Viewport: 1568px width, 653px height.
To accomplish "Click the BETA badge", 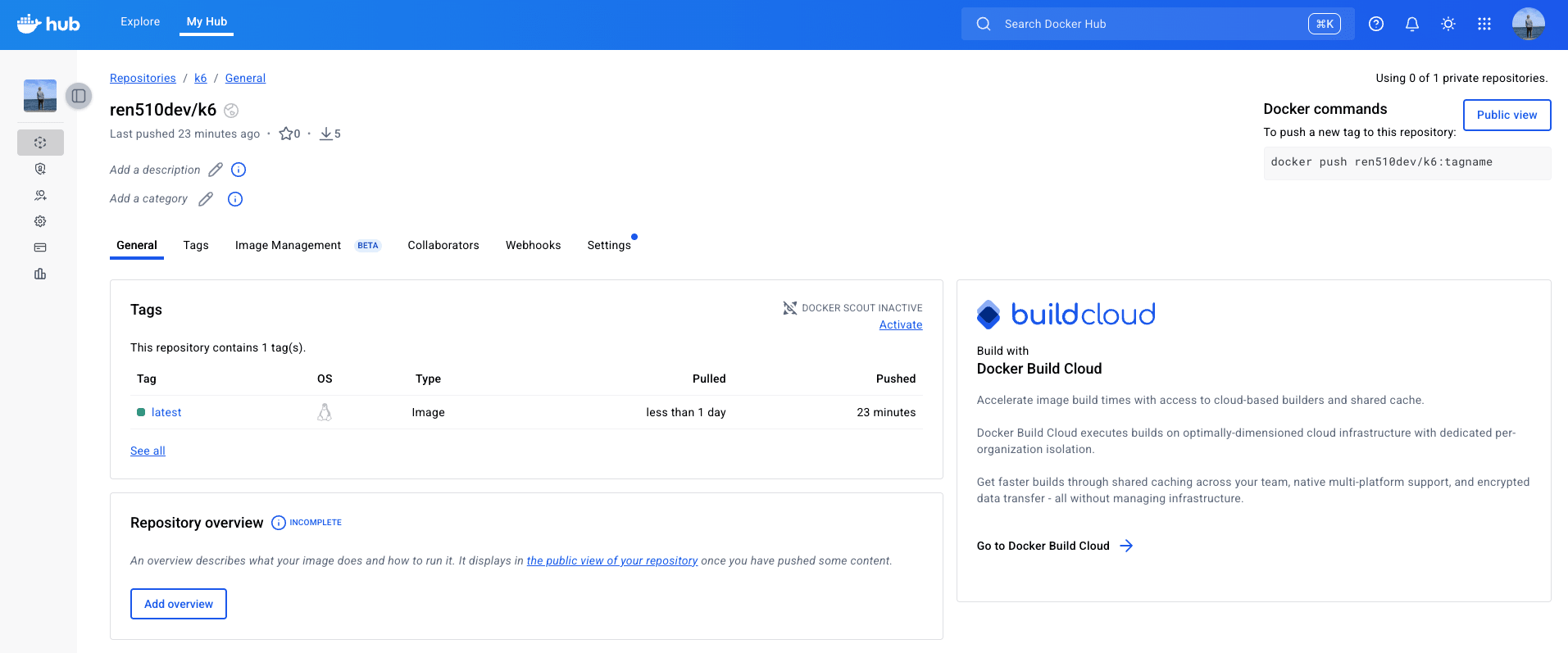I will (368, 245).
